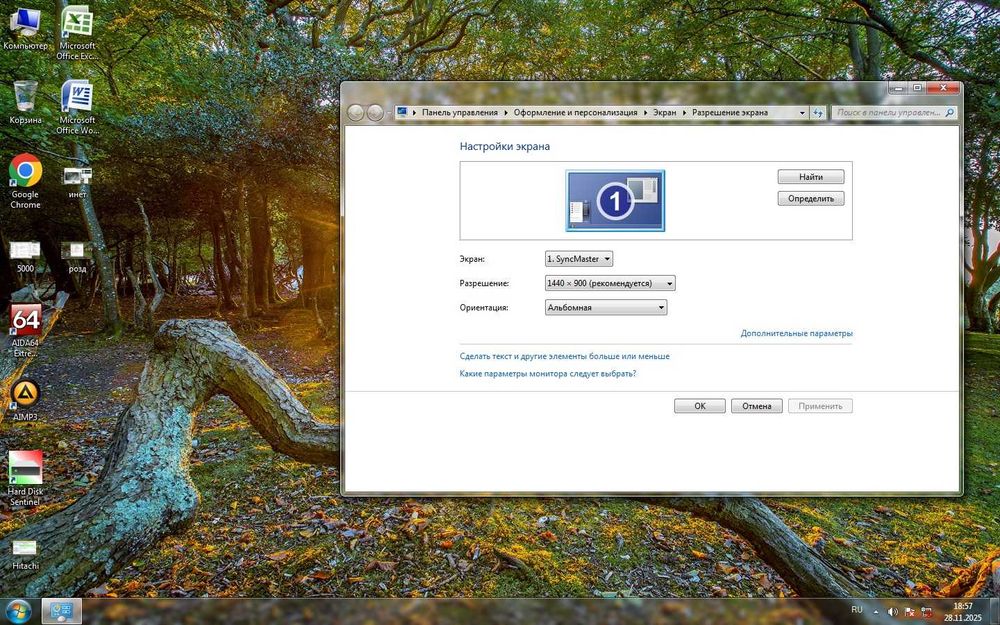Screen dimensions: 1000x625
Task: Click Какие параметры монитора следует выбрать link
Action: pyautogui.click(x=548, y=373)
